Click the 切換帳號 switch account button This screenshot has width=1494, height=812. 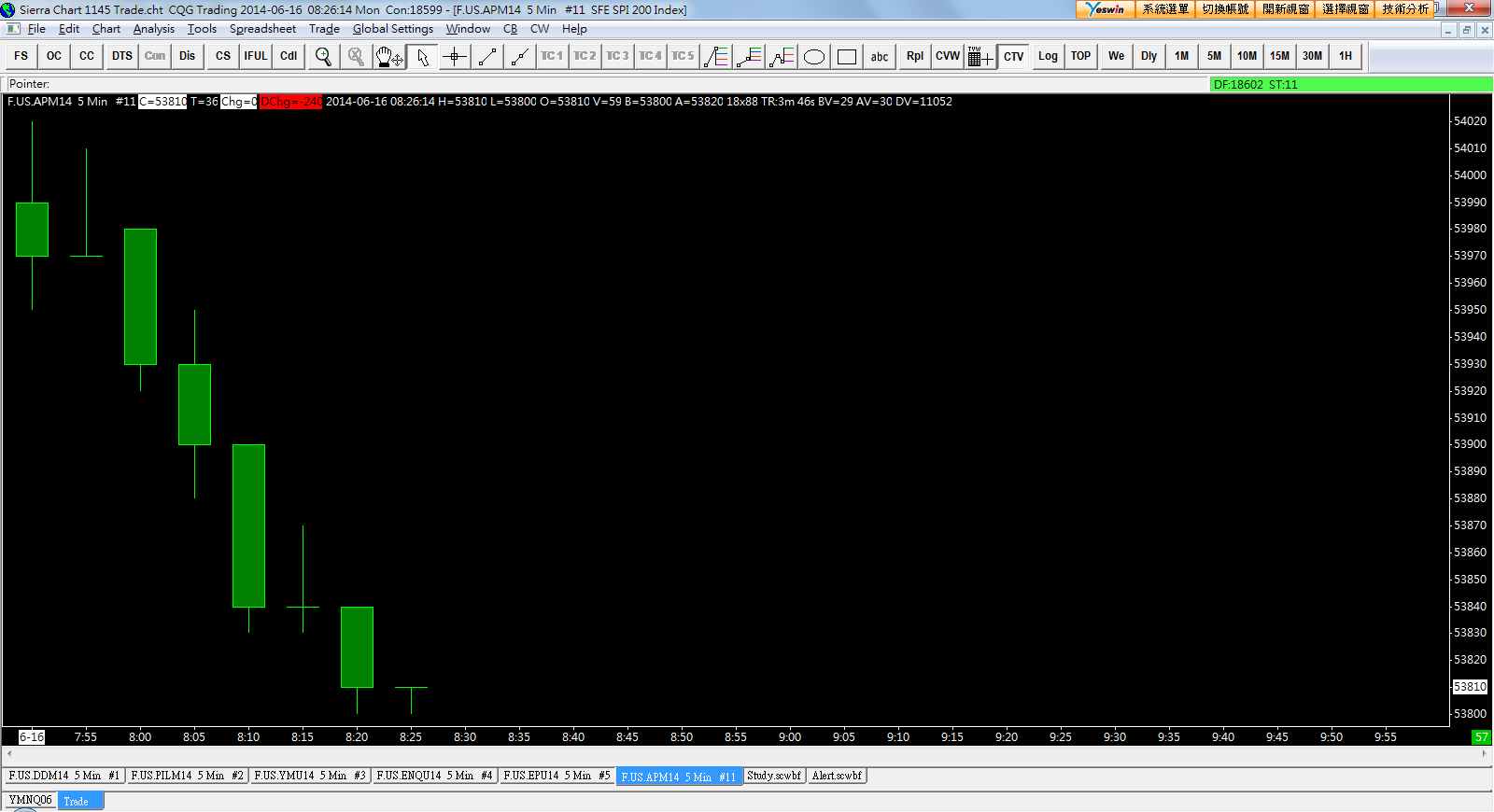pos(1225,9)
